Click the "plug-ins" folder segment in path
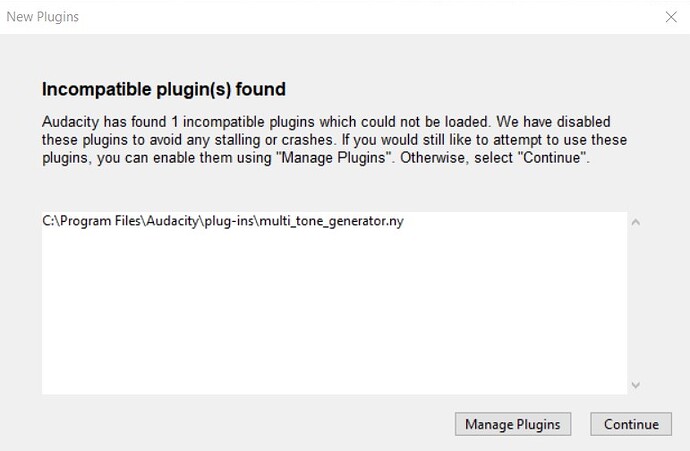Screen dimensions: 690x451 229,221
